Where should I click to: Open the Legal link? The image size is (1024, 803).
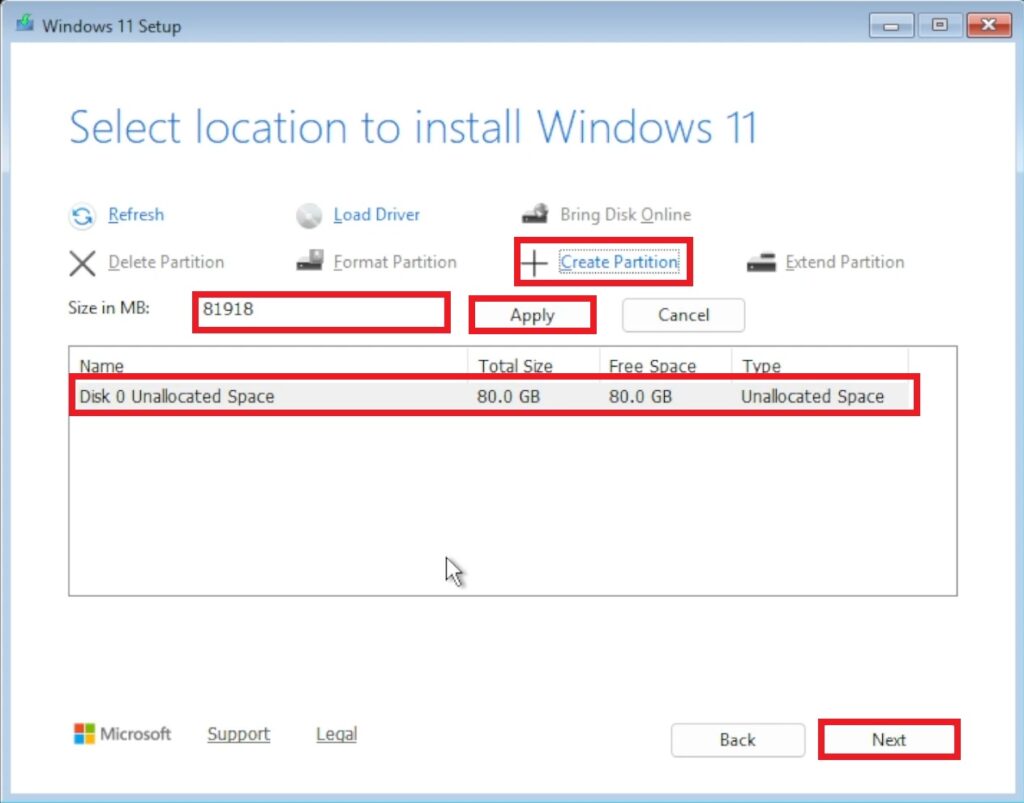click(x=336, y=734)
